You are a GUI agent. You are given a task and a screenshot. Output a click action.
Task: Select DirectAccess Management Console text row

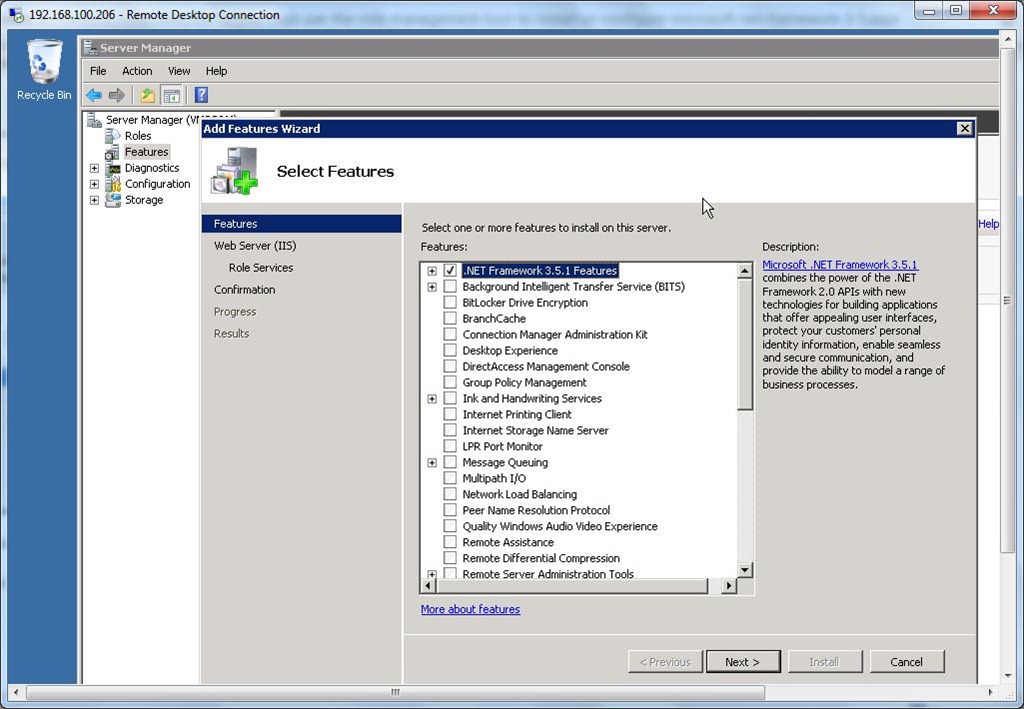546,366
